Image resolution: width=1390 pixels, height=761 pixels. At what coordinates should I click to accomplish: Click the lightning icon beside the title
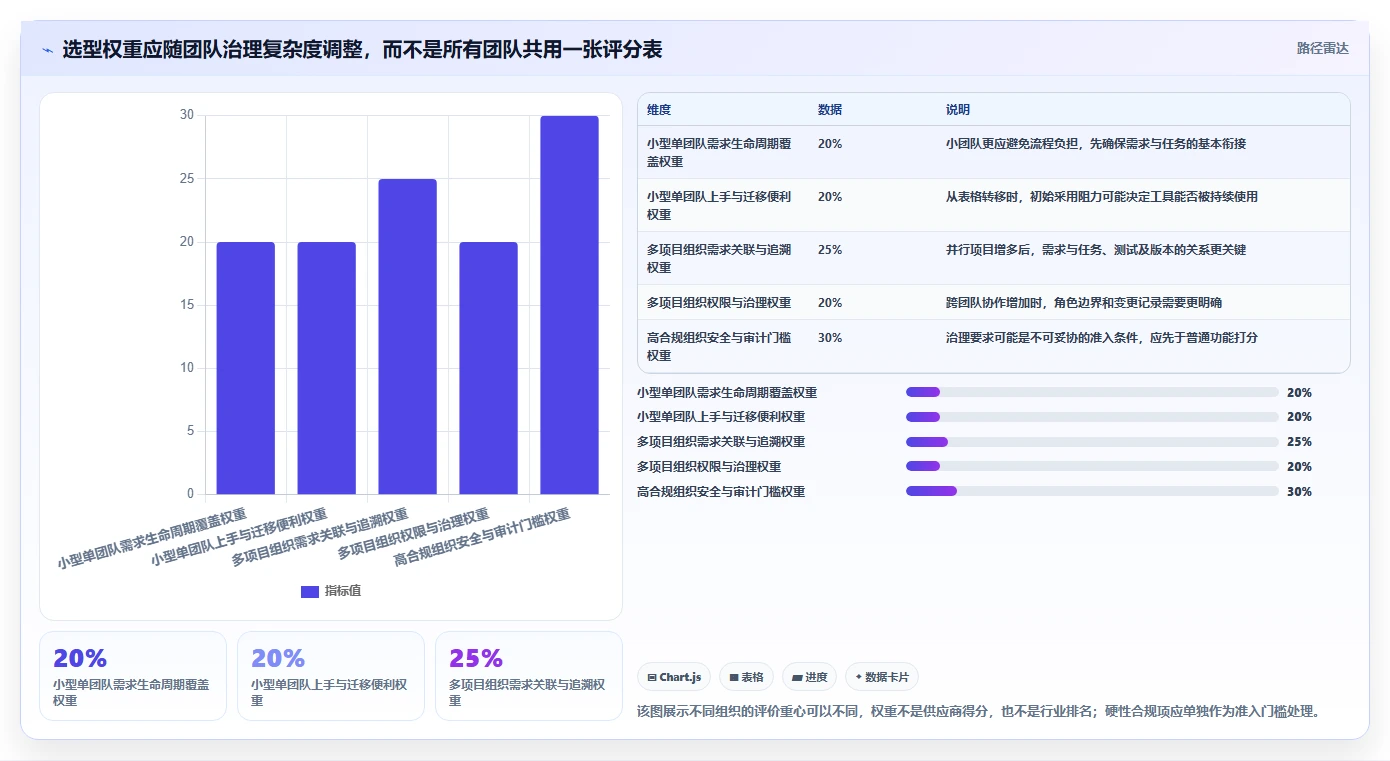[x=48, y=50]
